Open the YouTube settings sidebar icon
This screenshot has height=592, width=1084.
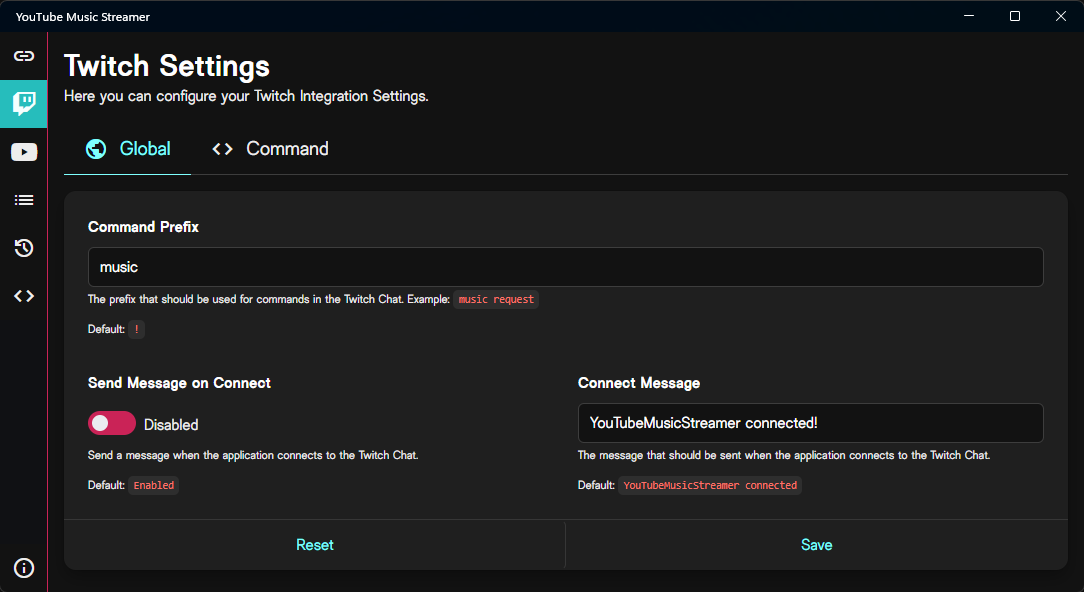tap(24, 152)
